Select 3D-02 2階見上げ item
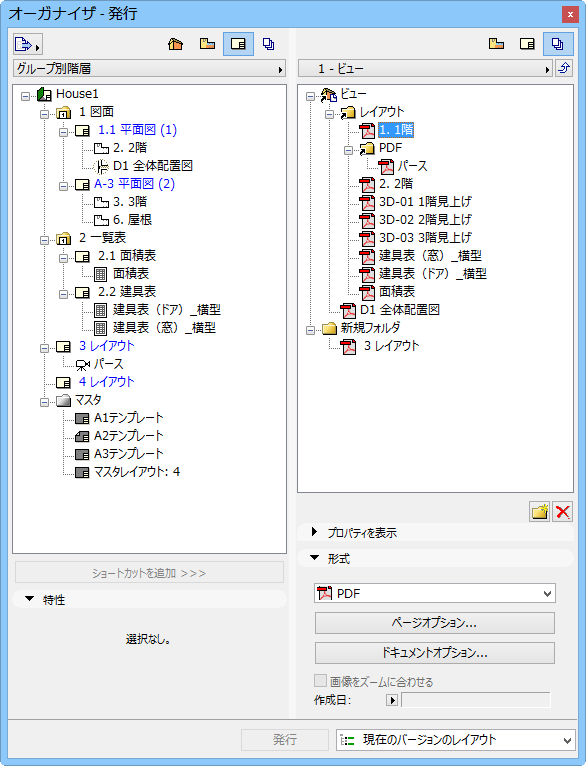Image resolution: width=586 pixels, height=766 pixels. click(425, 220)
